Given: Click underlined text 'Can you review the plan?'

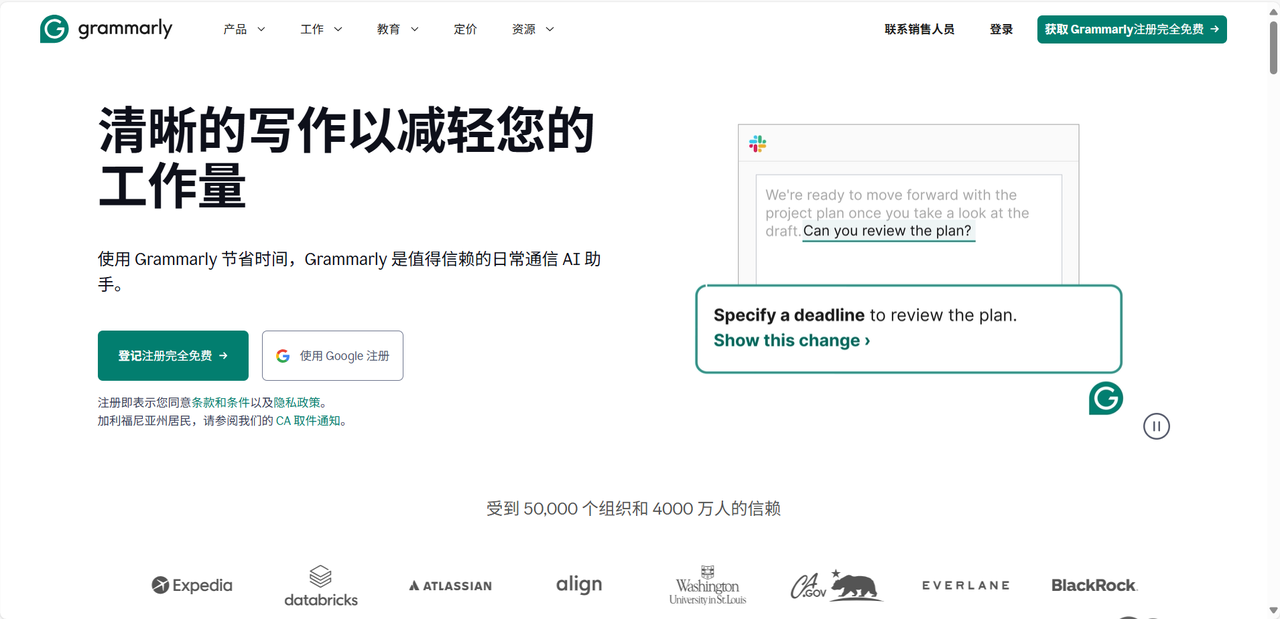Looking at the screenshot, I should (888, 231).
